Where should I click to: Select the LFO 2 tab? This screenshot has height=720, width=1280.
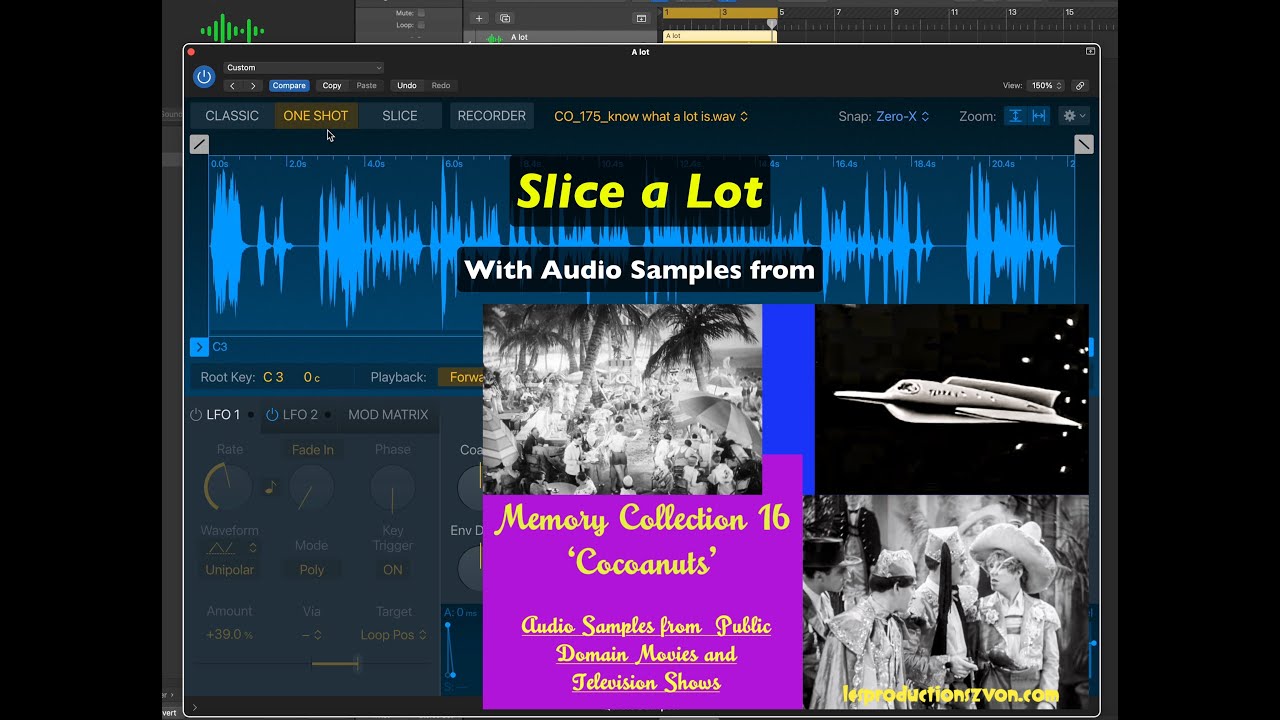(300, 415)
